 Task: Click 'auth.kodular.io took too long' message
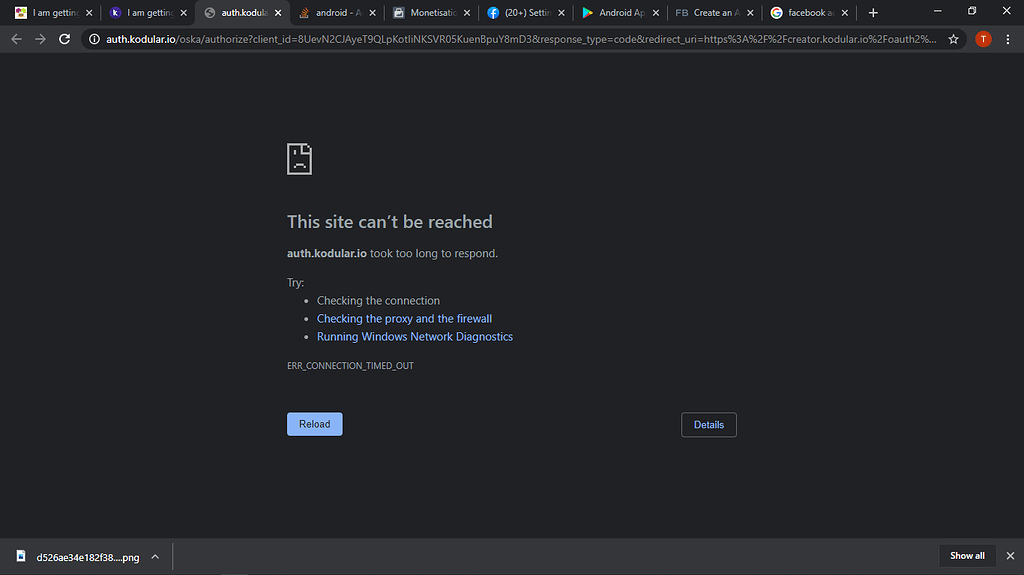click(392, 254)
